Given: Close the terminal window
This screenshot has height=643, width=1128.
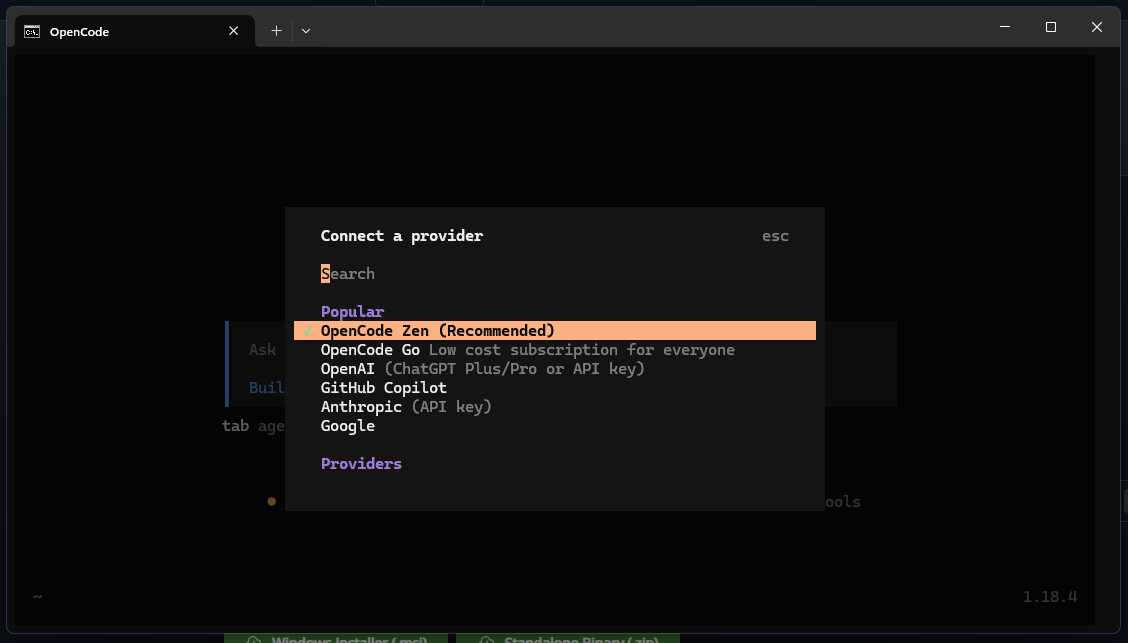Looking at the screenshot, I should [1096, 27].
